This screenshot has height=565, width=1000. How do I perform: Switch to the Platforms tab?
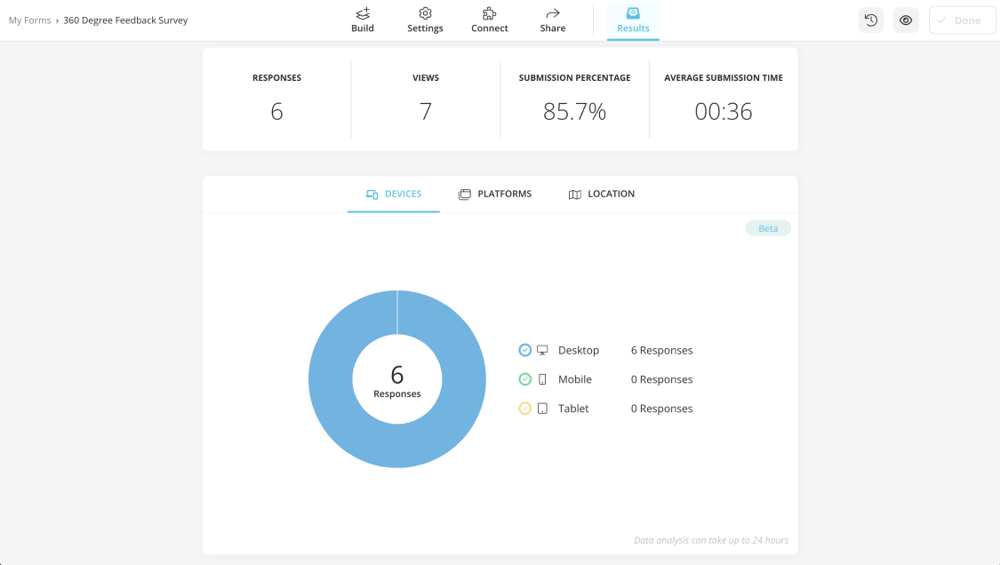pos(495,194)
